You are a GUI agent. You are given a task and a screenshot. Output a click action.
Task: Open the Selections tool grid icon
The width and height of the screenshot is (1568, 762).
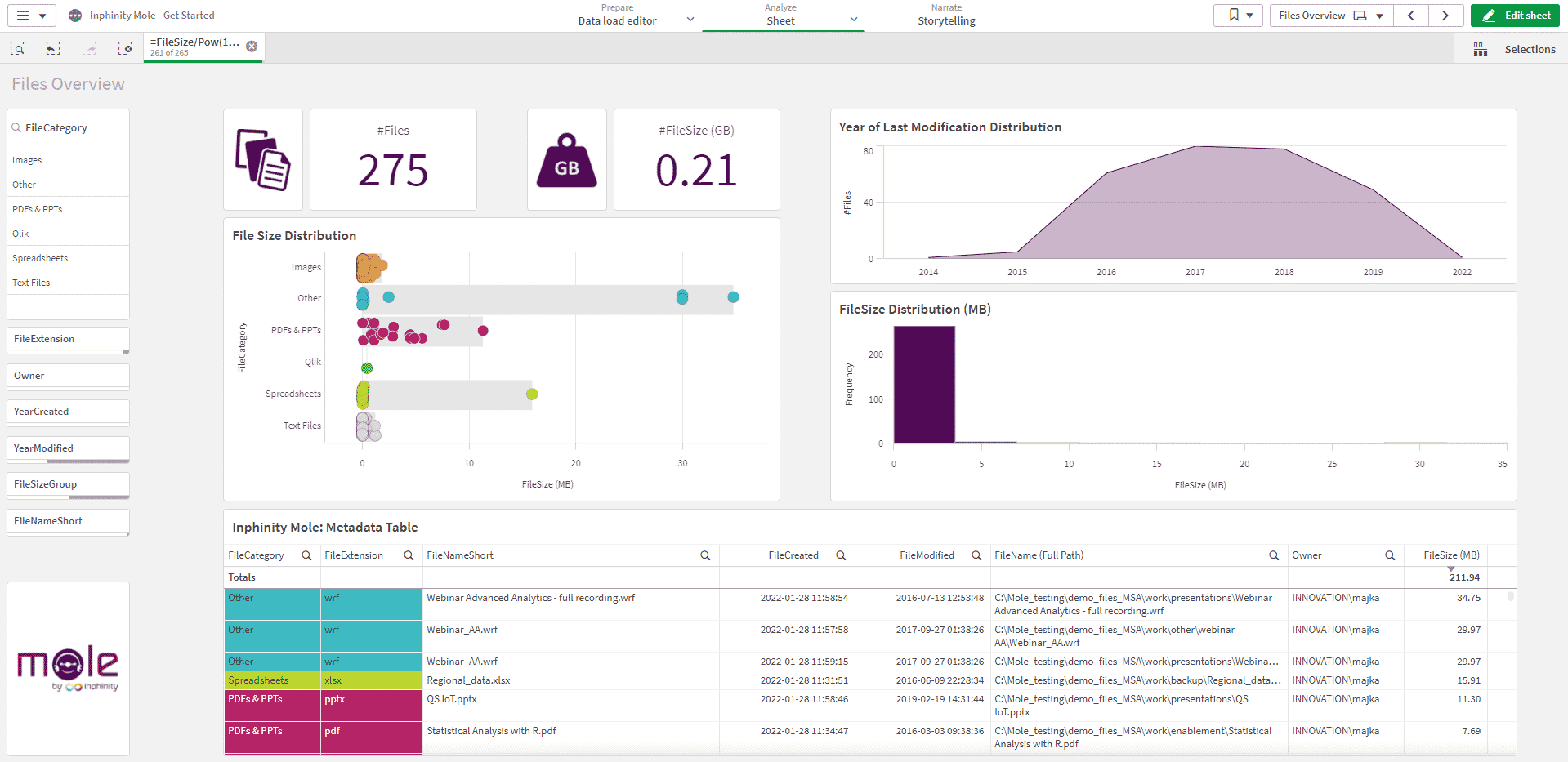[x=1481, y=50]
